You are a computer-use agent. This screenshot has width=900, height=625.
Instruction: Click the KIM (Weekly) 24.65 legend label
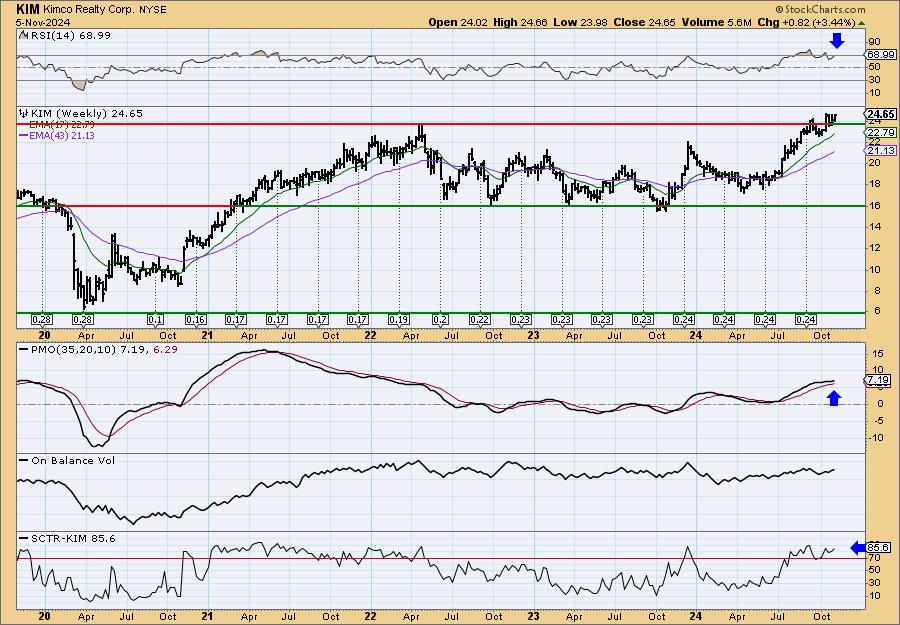pos(86,114)
